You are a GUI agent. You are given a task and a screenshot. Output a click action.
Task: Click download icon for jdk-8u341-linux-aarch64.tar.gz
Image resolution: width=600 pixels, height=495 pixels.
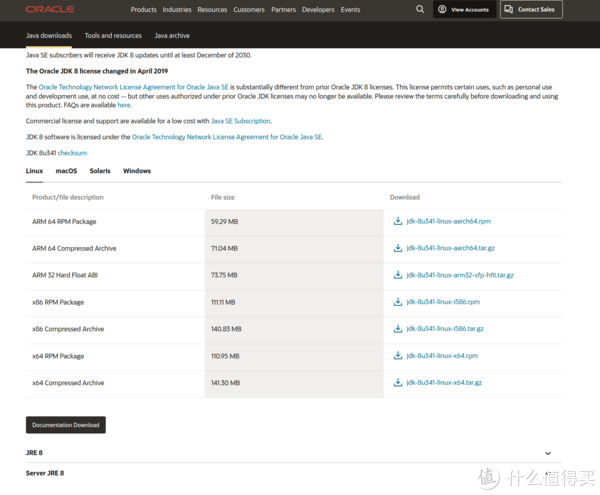[x=398, y=248]
